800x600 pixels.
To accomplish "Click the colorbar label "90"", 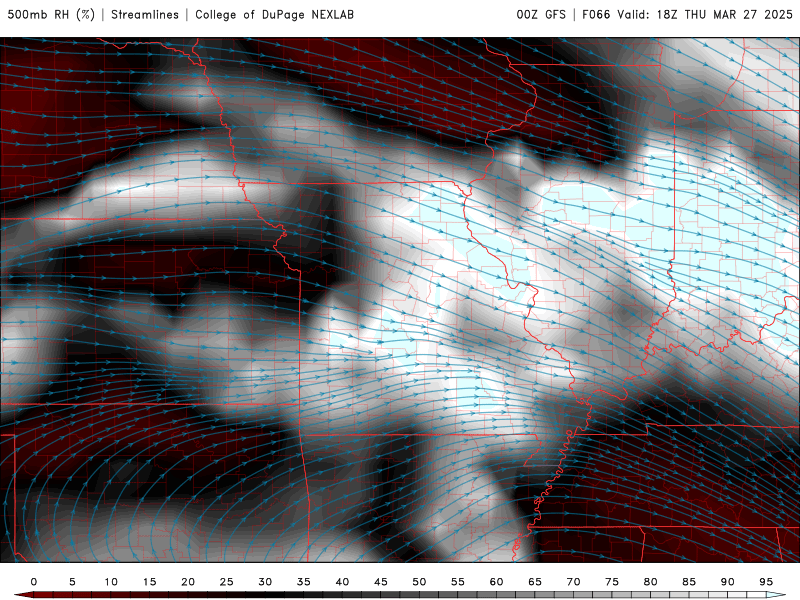I will pos(728,582).
